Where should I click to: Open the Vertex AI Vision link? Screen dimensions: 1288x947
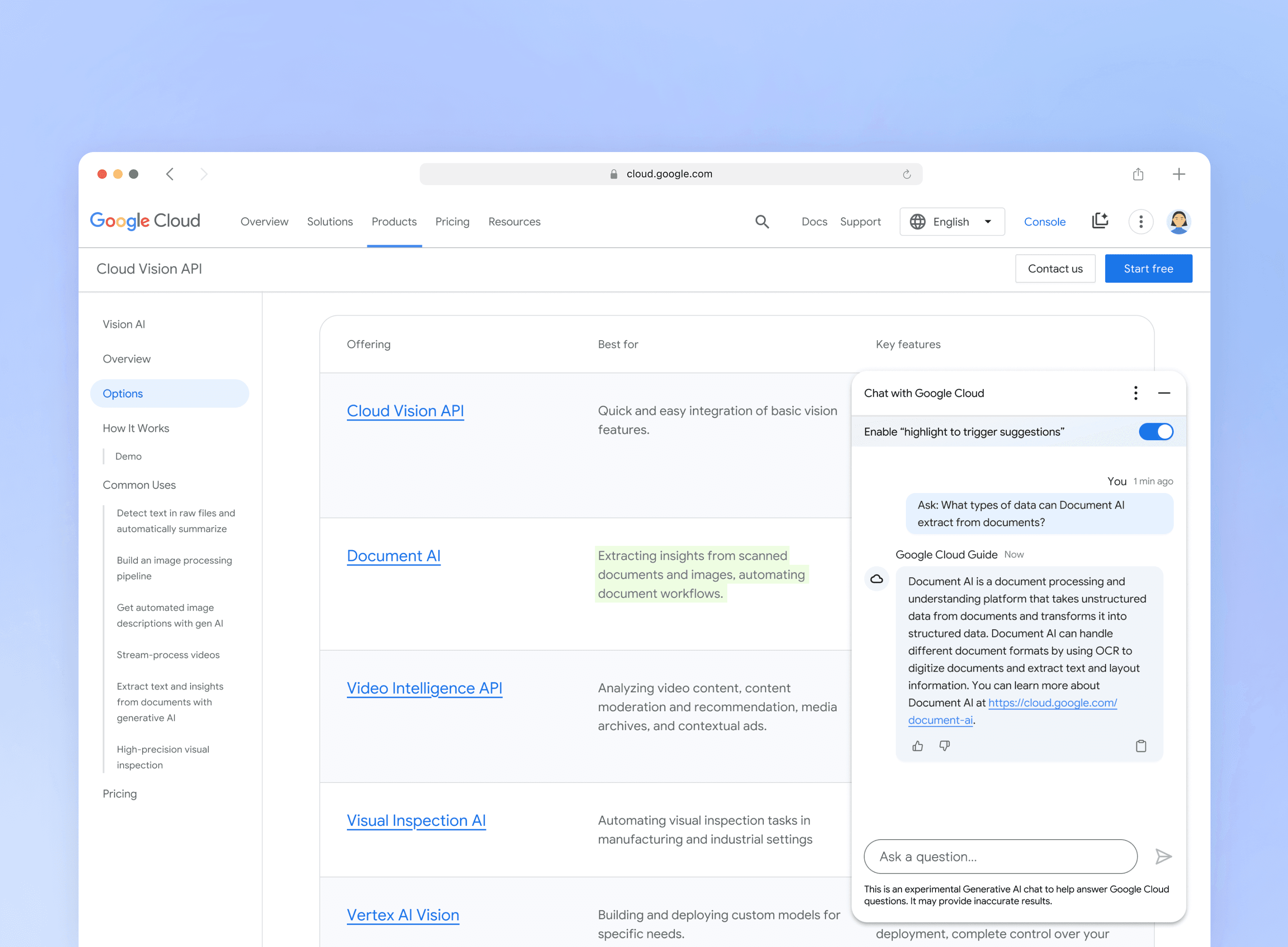[x=403, y=916]
